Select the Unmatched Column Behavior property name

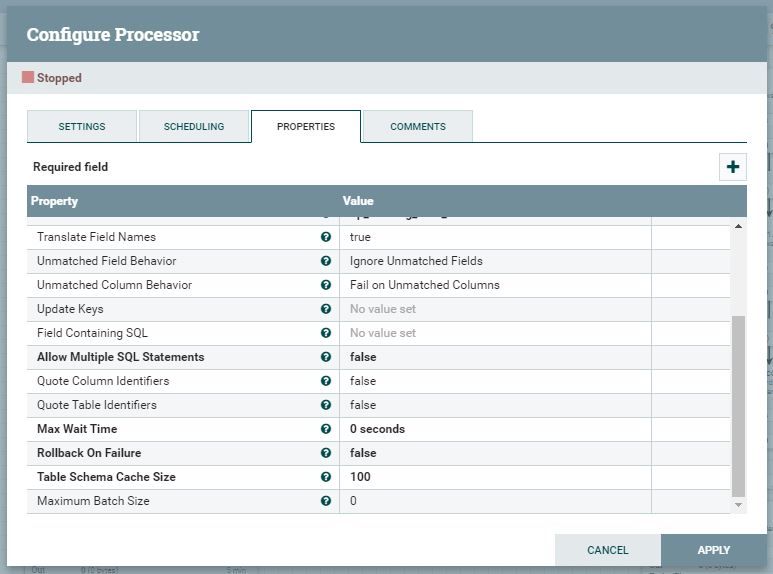[114, 285]
